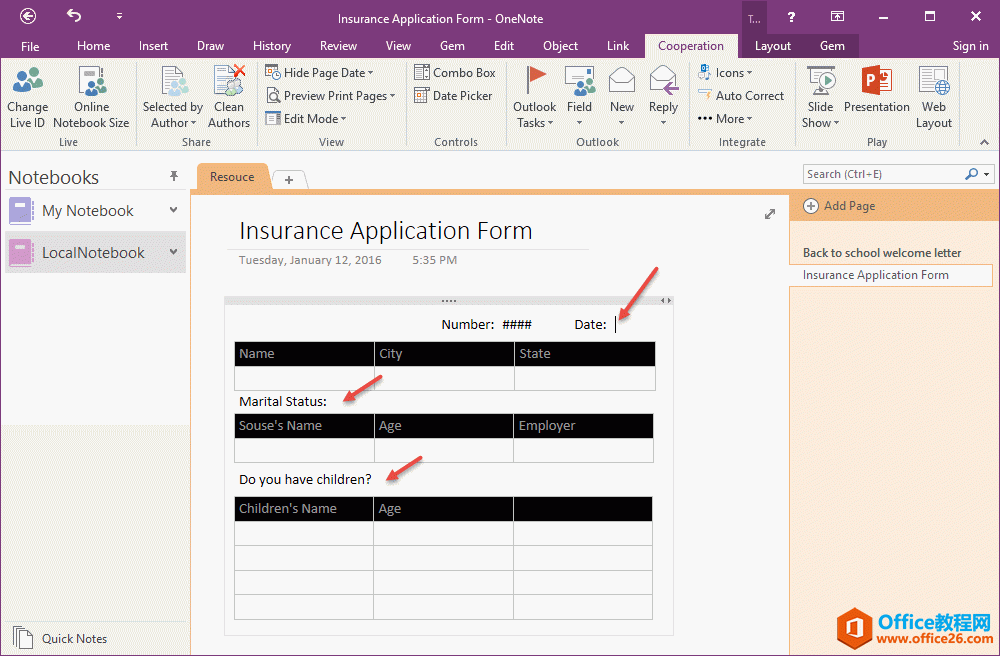
Task: Open Presentation in the Play group
Action: coord(877,95)
